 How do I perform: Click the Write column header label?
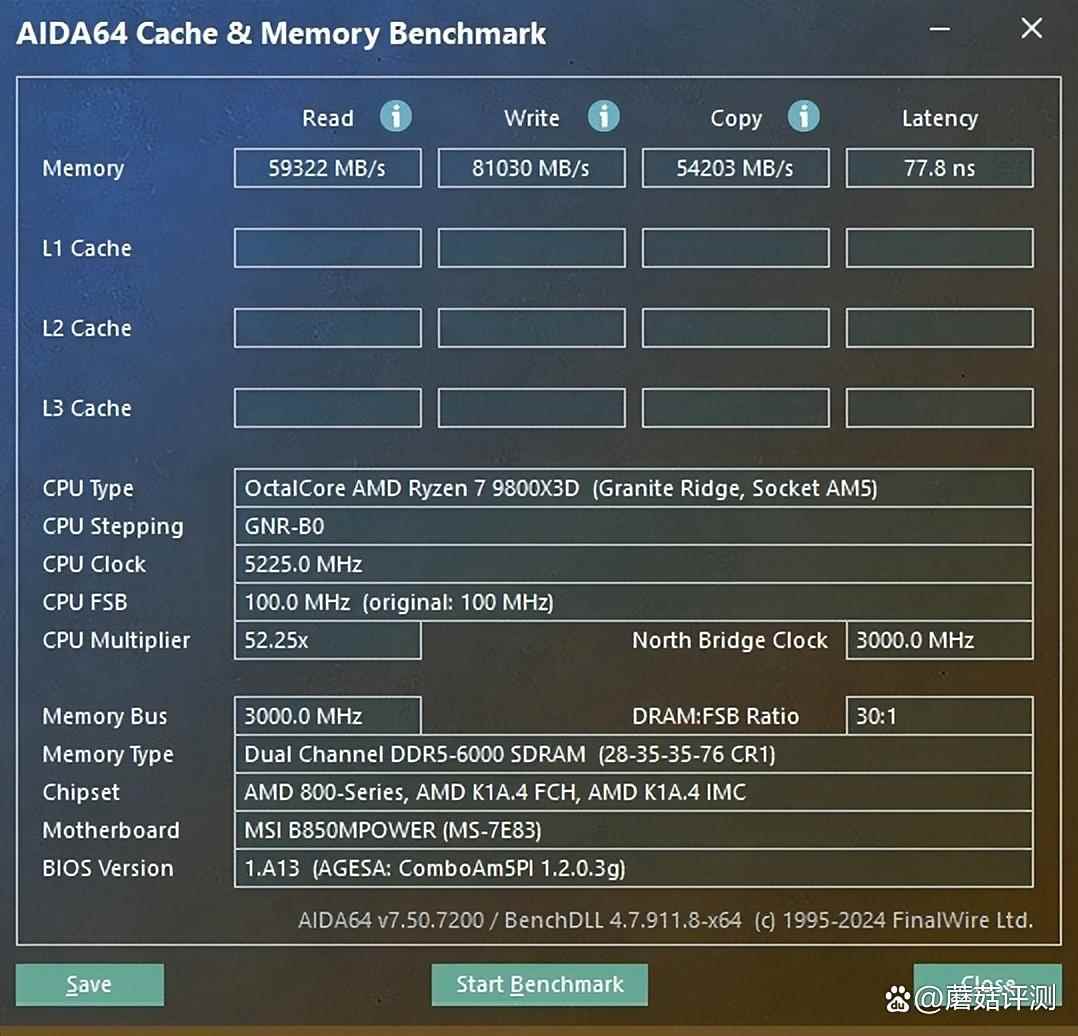(x=531, y=118)
